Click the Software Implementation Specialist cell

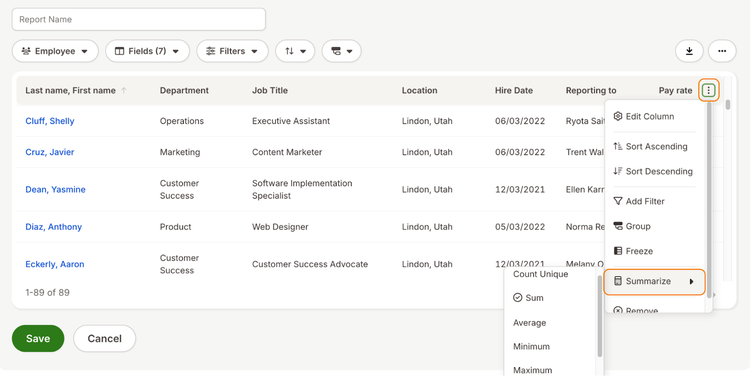tap(302, 189)
